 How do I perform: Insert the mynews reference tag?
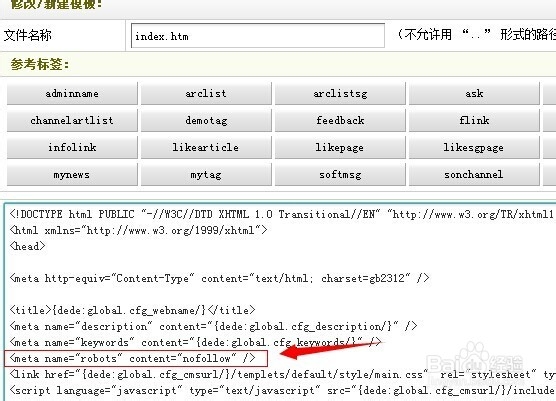72,174
